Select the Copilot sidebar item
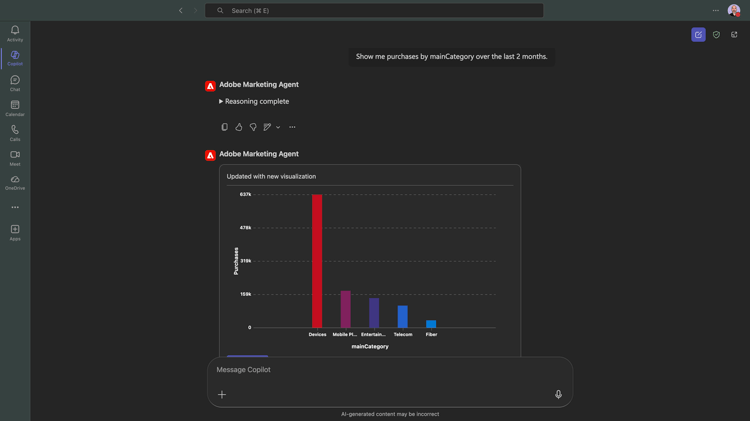 [15, 58]
